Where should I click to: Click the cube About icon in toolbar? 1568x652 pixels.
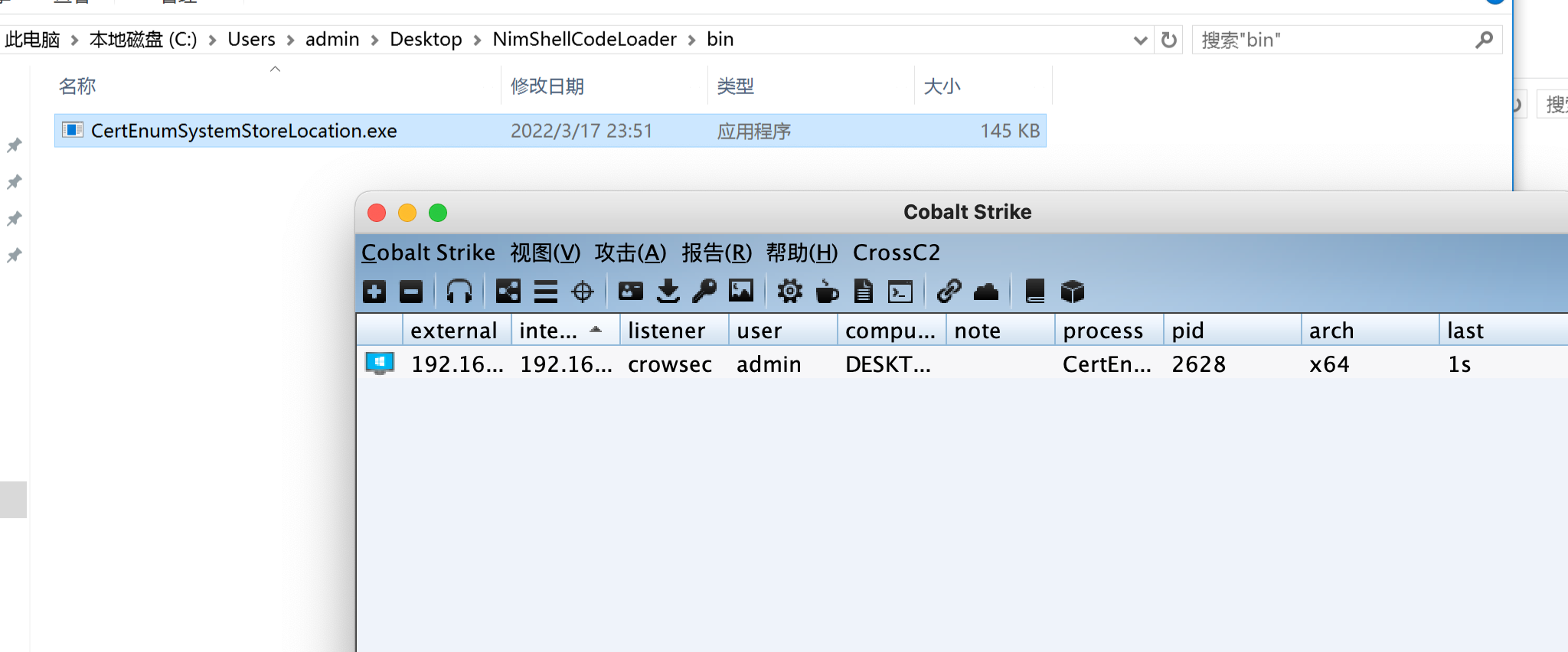pyautogui.click(x=1073, y=292)
